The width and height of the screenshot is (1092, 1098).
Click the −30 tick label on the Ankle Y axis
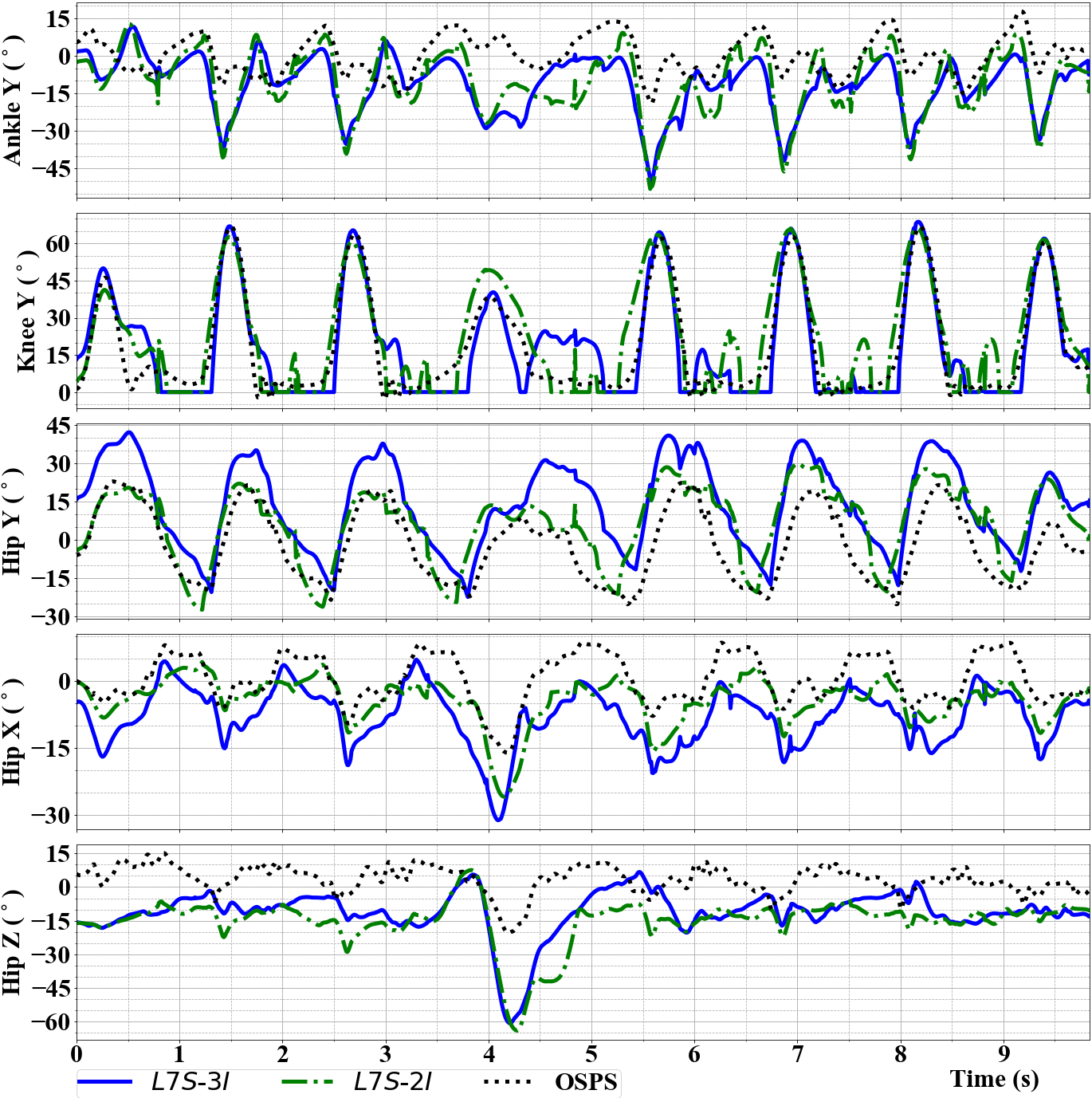point(51,132)
